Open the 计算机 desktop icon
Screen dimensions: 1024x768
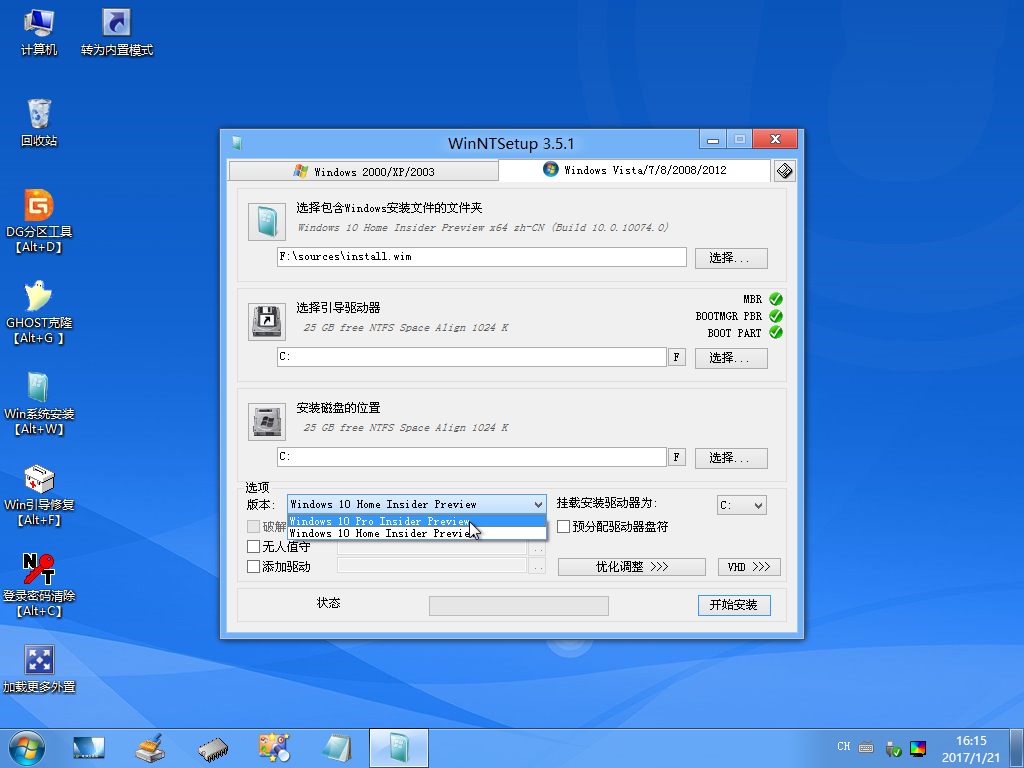(39, 33)
